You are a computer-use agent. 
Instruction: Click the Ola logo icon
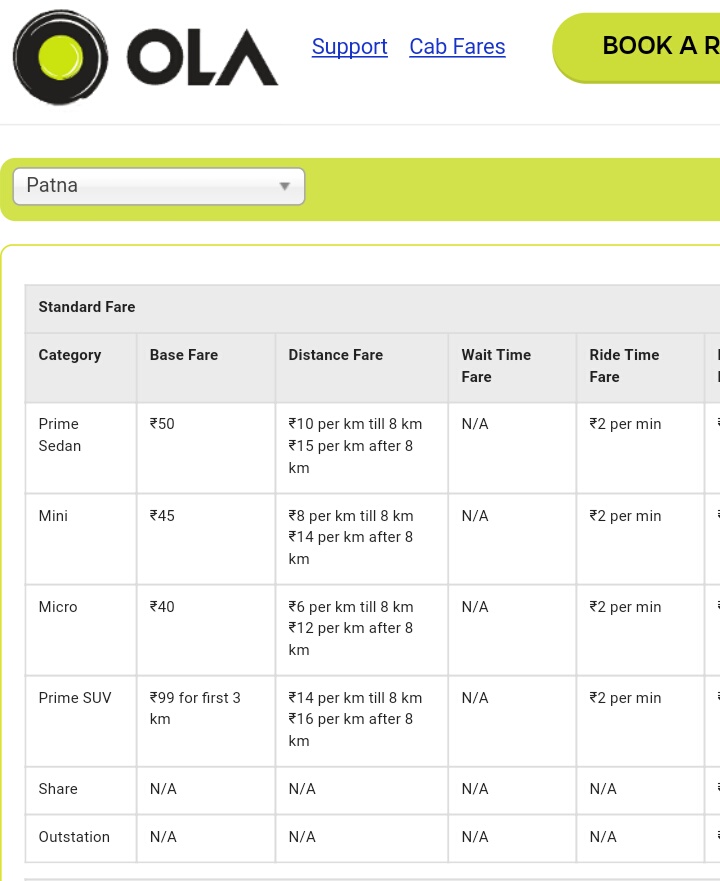click(60, 57)
